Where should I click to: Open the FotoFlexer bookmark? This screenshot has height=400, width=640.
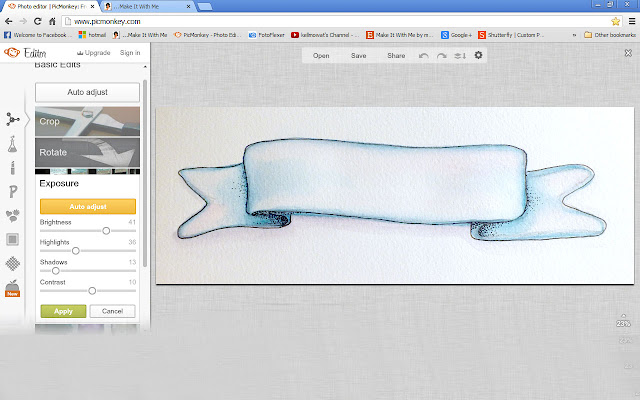(267, 35)
